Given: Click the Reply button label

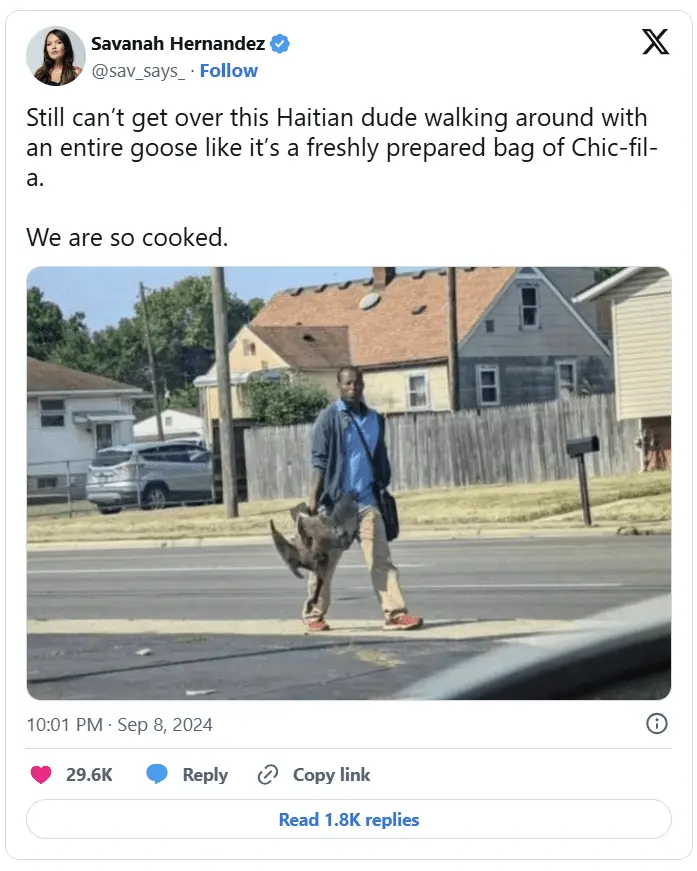Looking at the screenshot, I should pos(205,774).
